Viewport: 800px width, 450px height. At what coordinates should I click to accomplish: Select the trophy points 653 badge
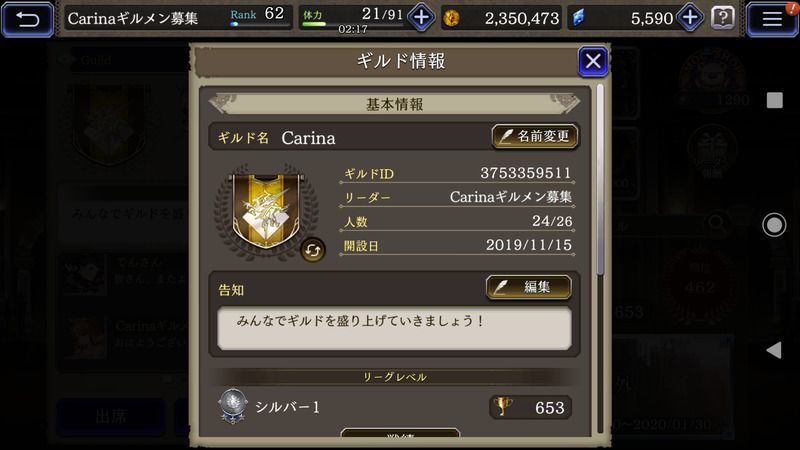(530, 407)
